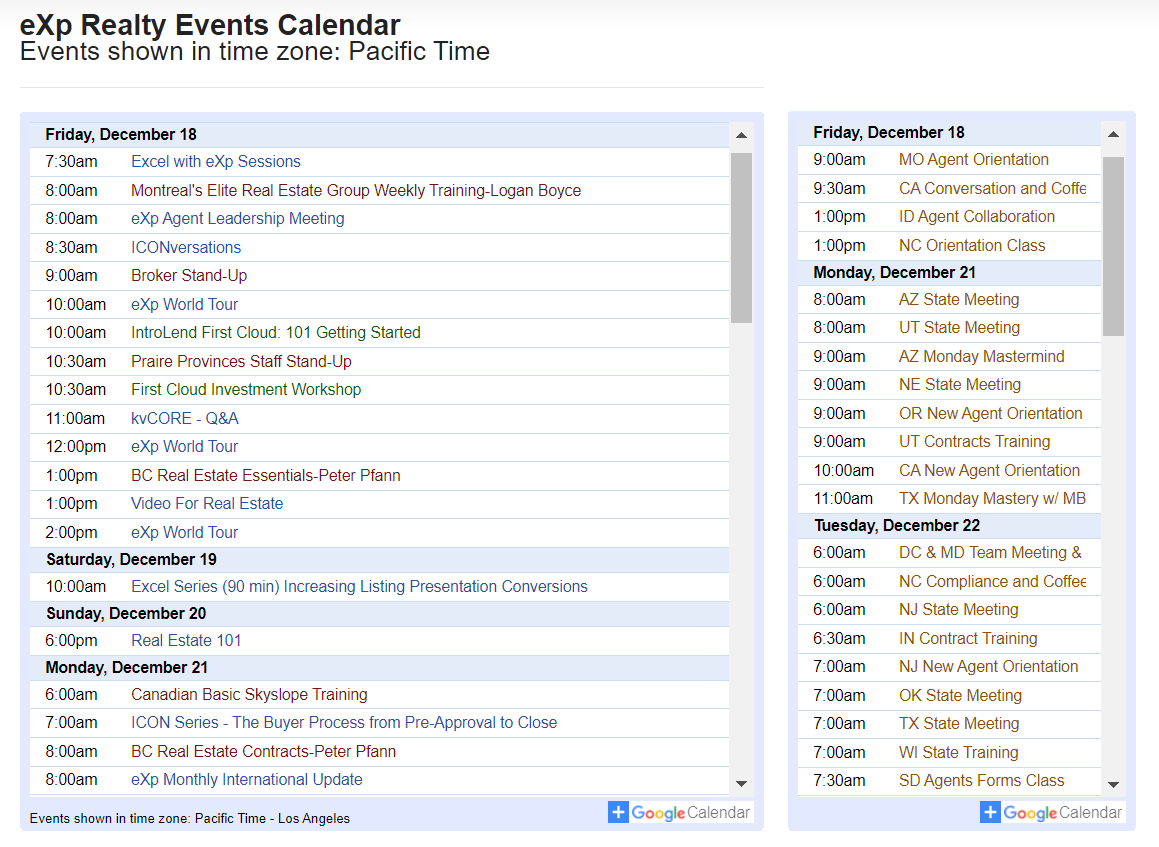1159x847 pixels.
Task: Open the NJ New Agent Orientation event
Action: coord(988,667)
